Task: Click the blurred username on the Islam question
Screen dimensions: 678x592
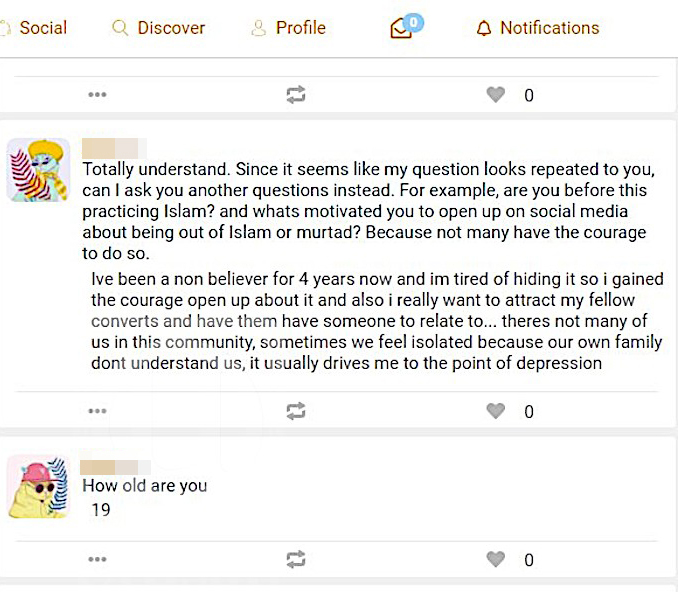Action: (x=114, y=149)
